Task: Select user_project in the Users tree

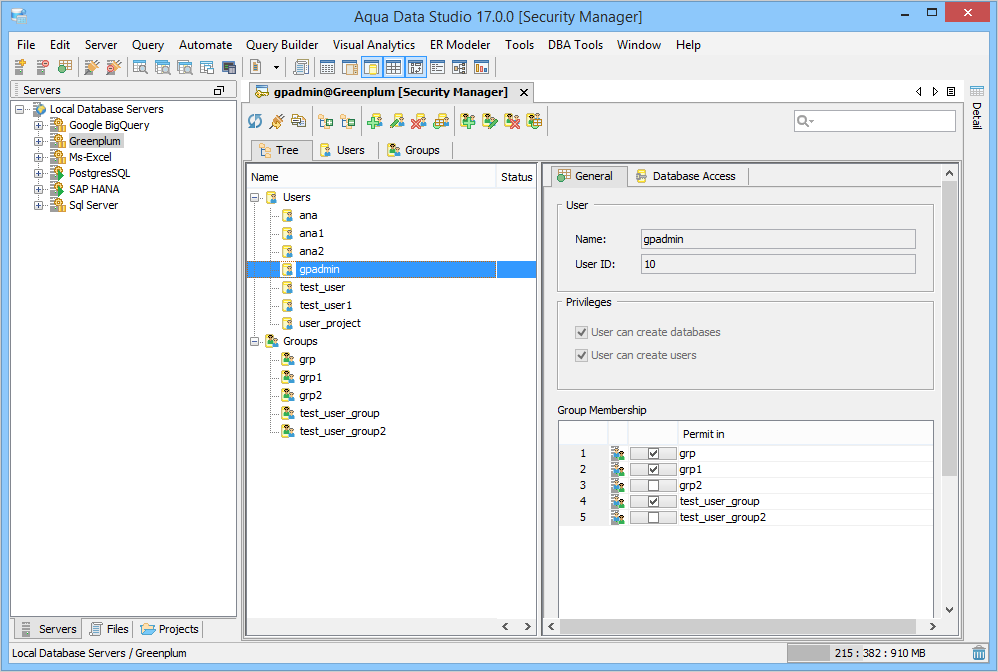Action: point(330,323)
